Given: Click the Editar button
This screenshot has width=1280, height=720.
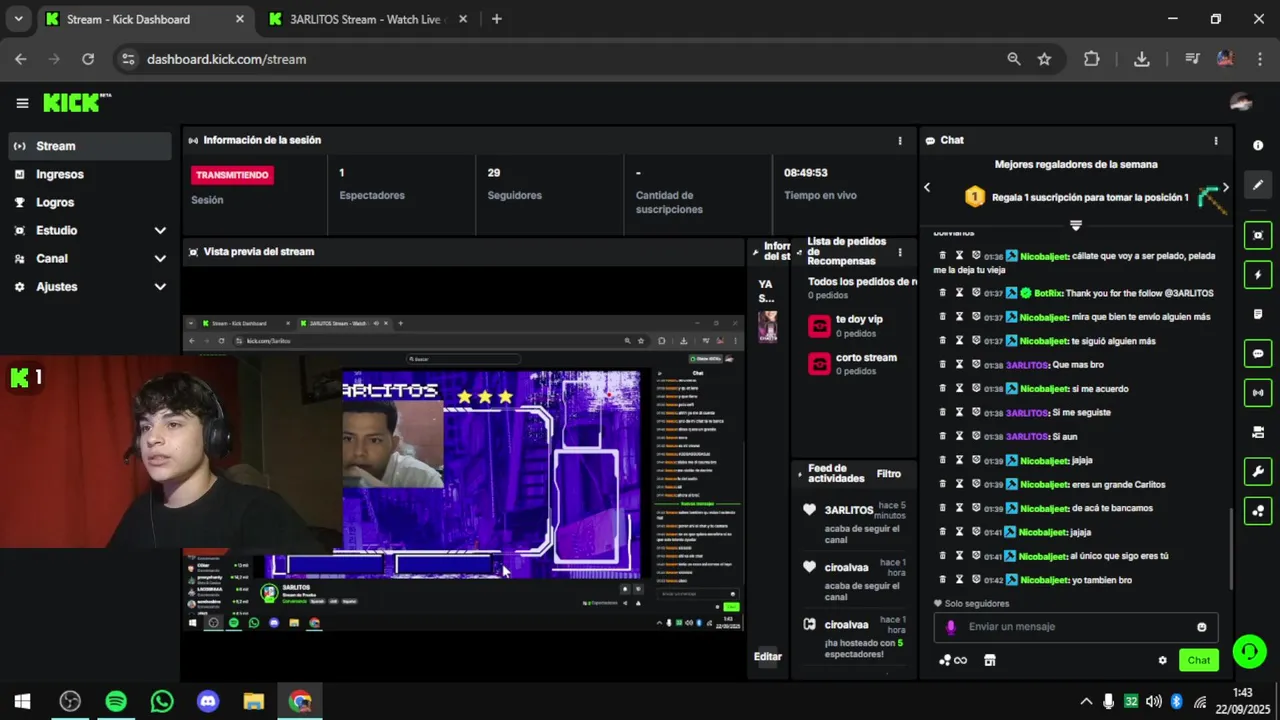Looking at the screenshot, I should [x=767, y=657].
